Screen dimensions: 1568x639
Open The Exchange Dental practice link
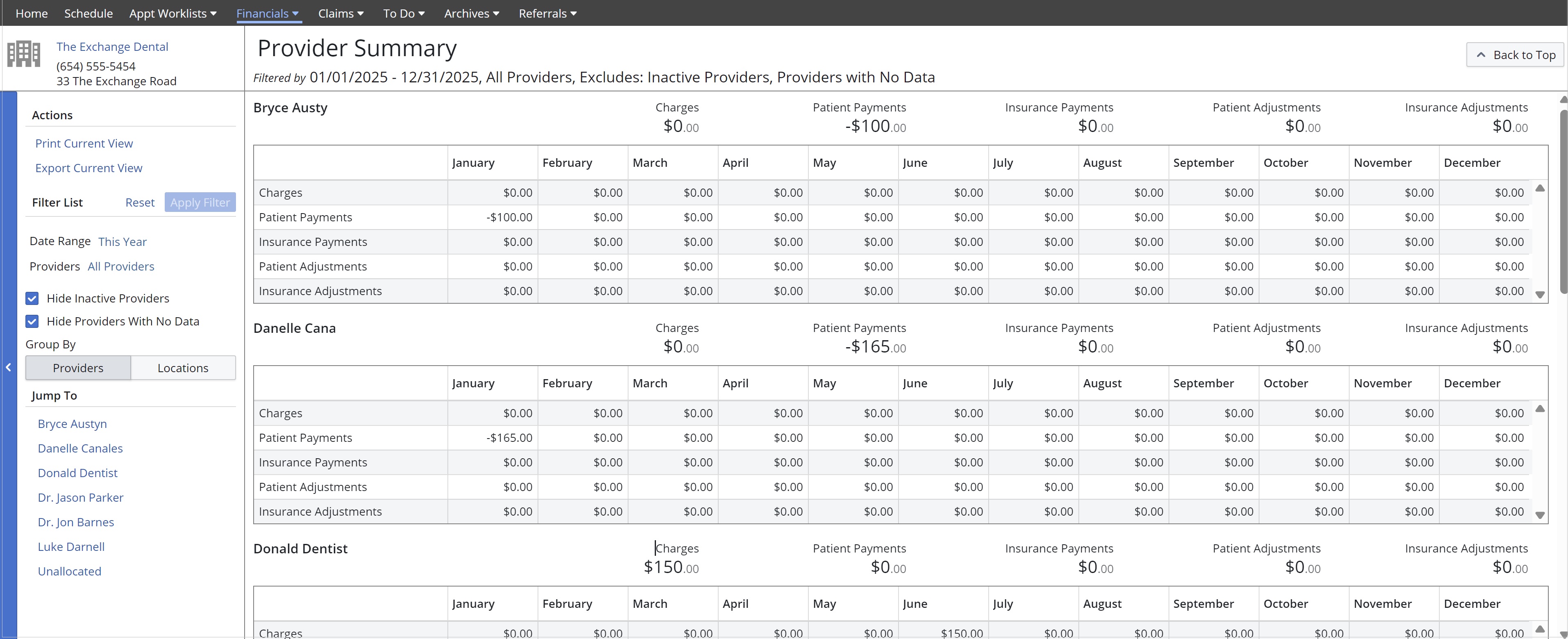113,47
